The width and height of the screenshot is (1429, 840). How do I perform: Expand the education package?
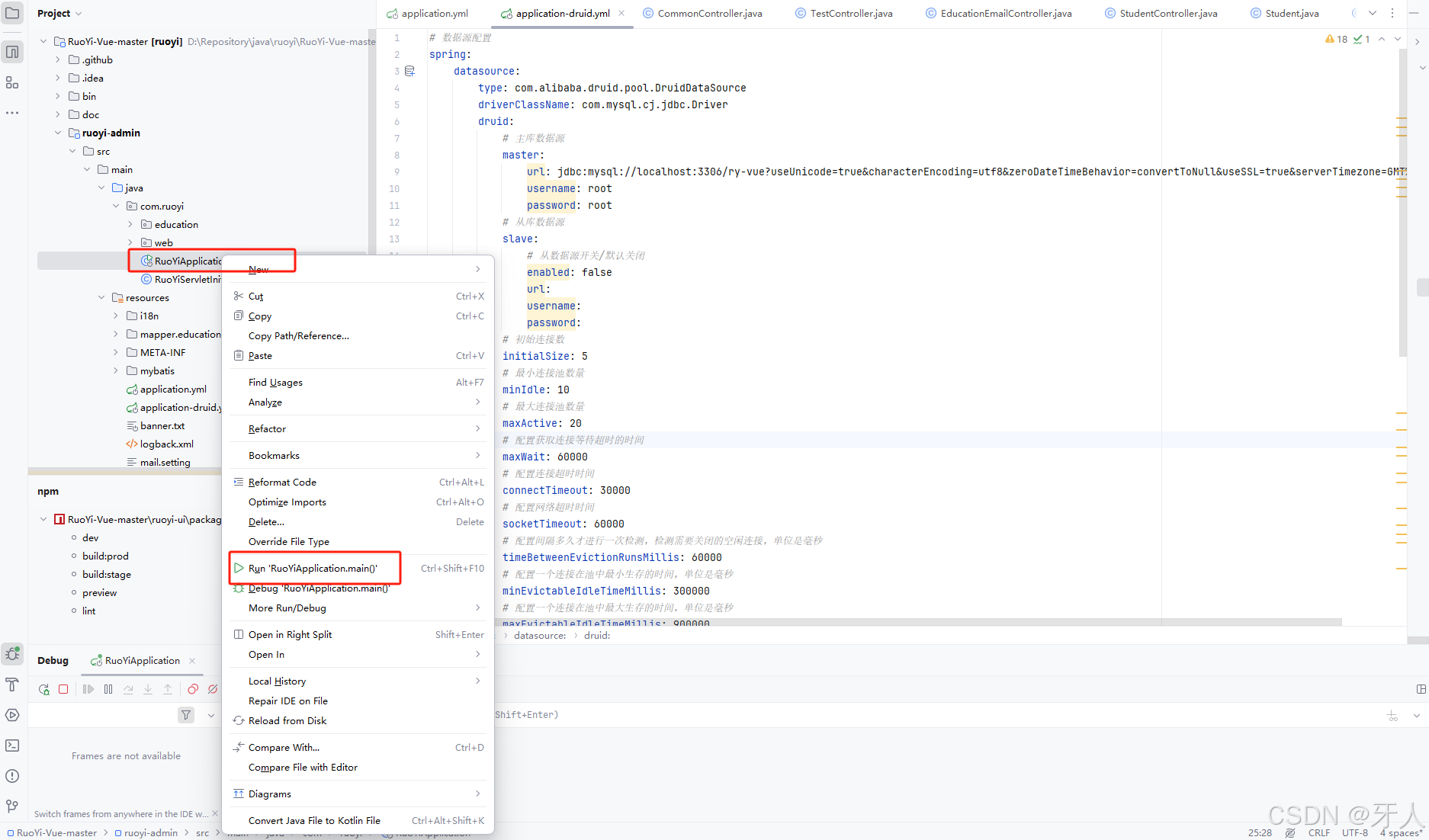[x=130, y=224]
